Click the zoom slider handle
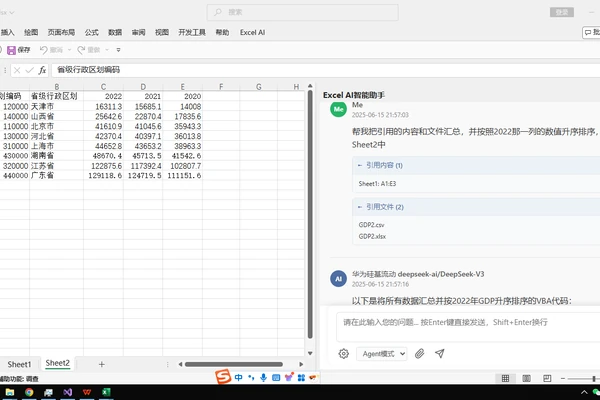This screenshot has height=400, width=600. (x=594, y=379)
